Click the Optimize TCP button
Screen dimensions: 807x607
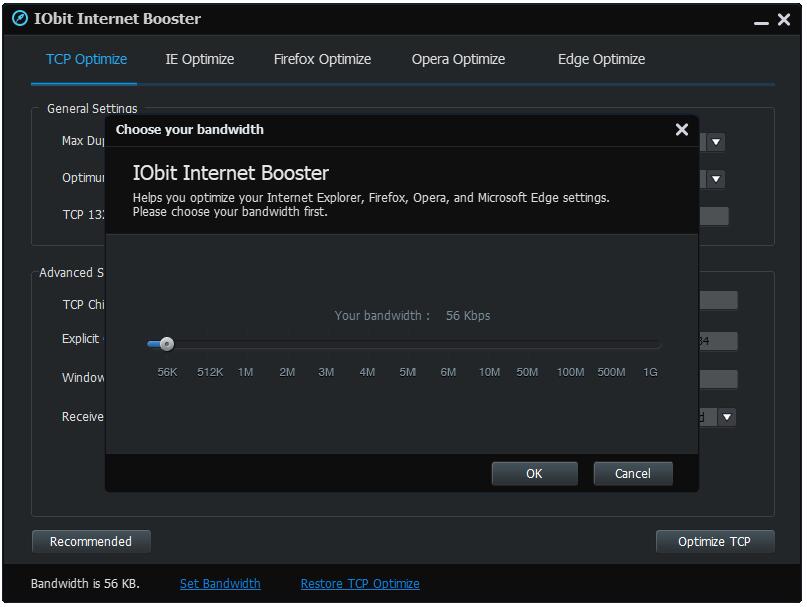pos(714,541)
